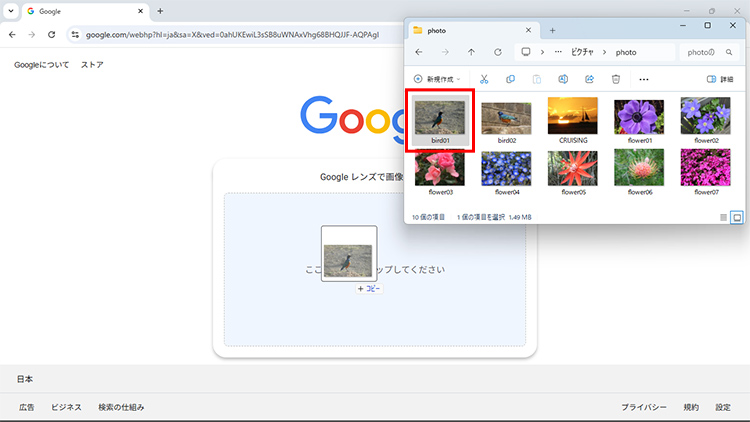Click the Share icon in Explorer toolbar
Screen dimensions: 750x422
[589, 79]
